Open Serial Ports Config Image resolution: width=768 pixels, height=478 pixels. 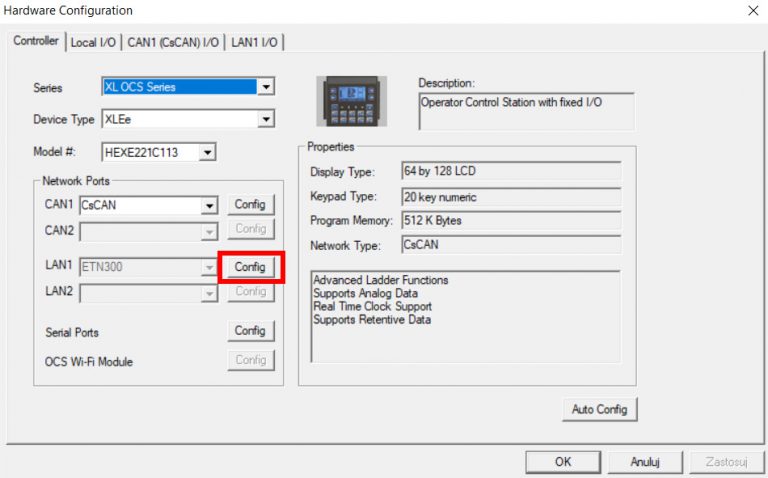[x=250, y=331]
